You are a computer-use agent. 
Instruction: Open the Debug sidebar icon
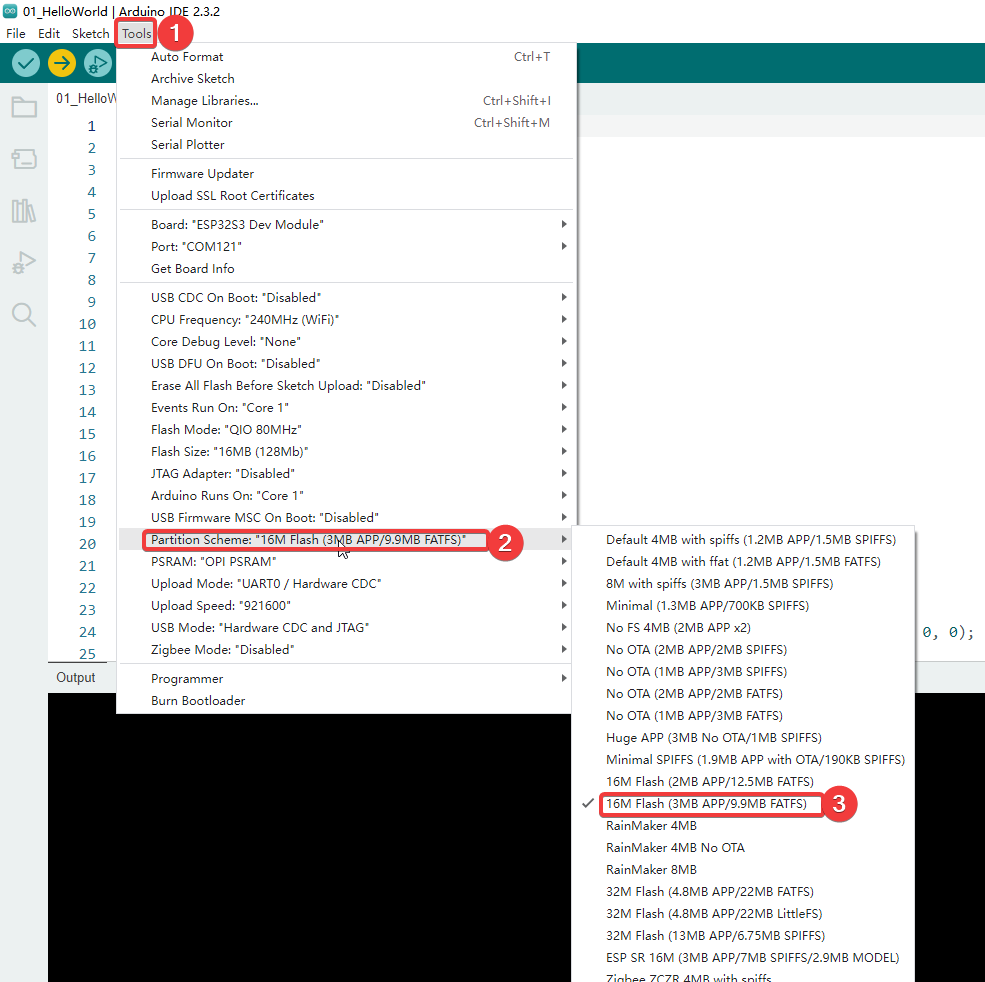(24, 262)
